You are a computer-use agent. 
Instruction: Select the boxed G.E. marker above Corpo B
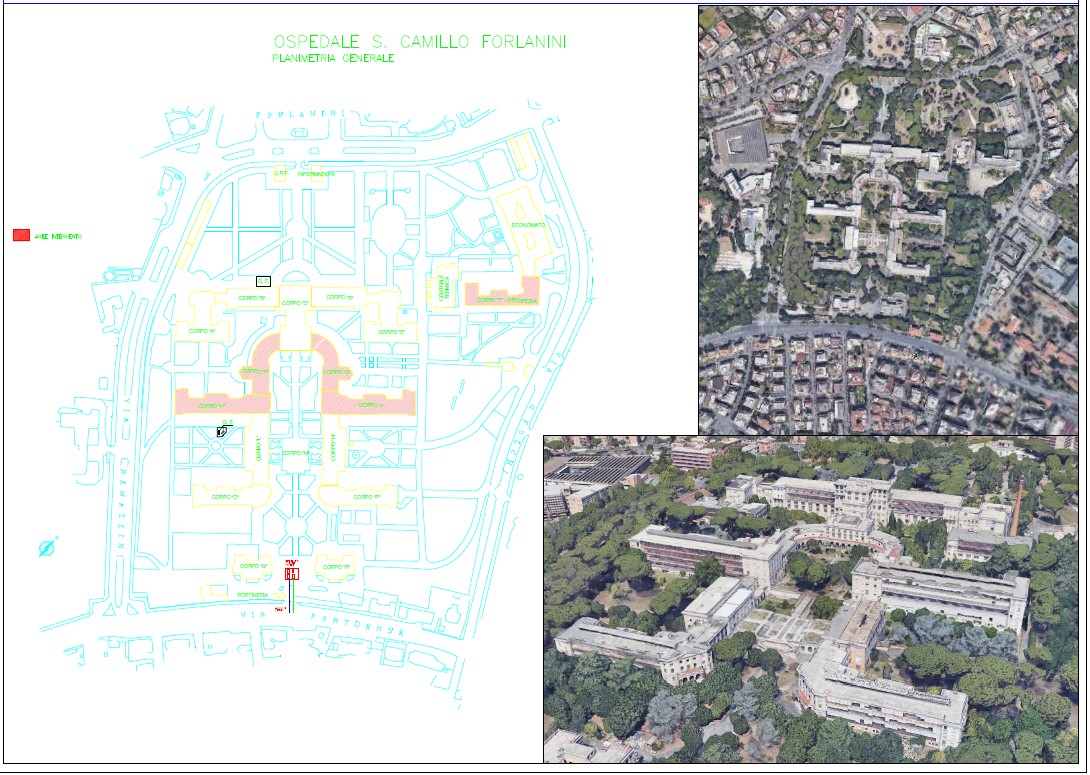pos(263,281)
